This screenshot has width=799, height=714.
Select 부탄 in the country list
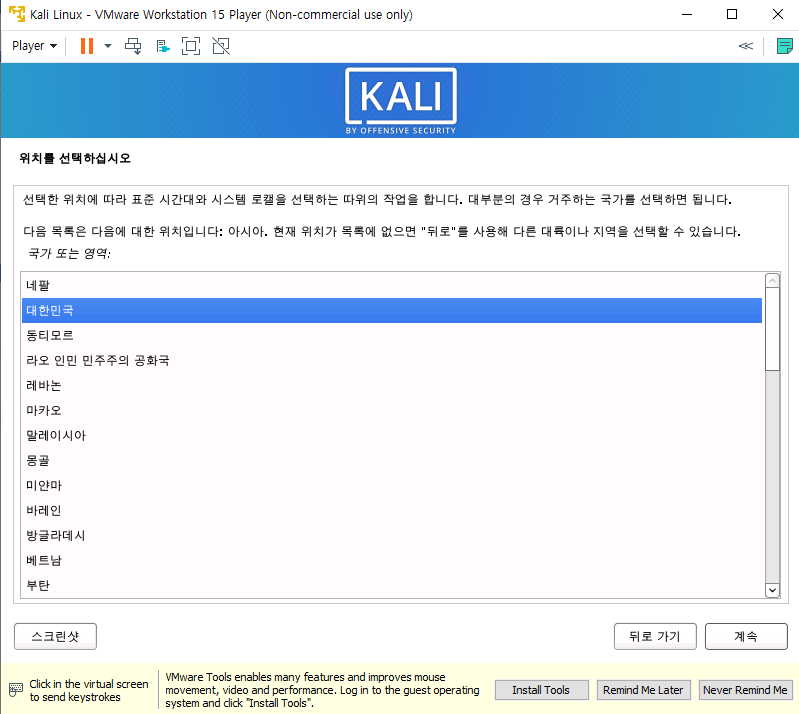(x=392, y=585)
